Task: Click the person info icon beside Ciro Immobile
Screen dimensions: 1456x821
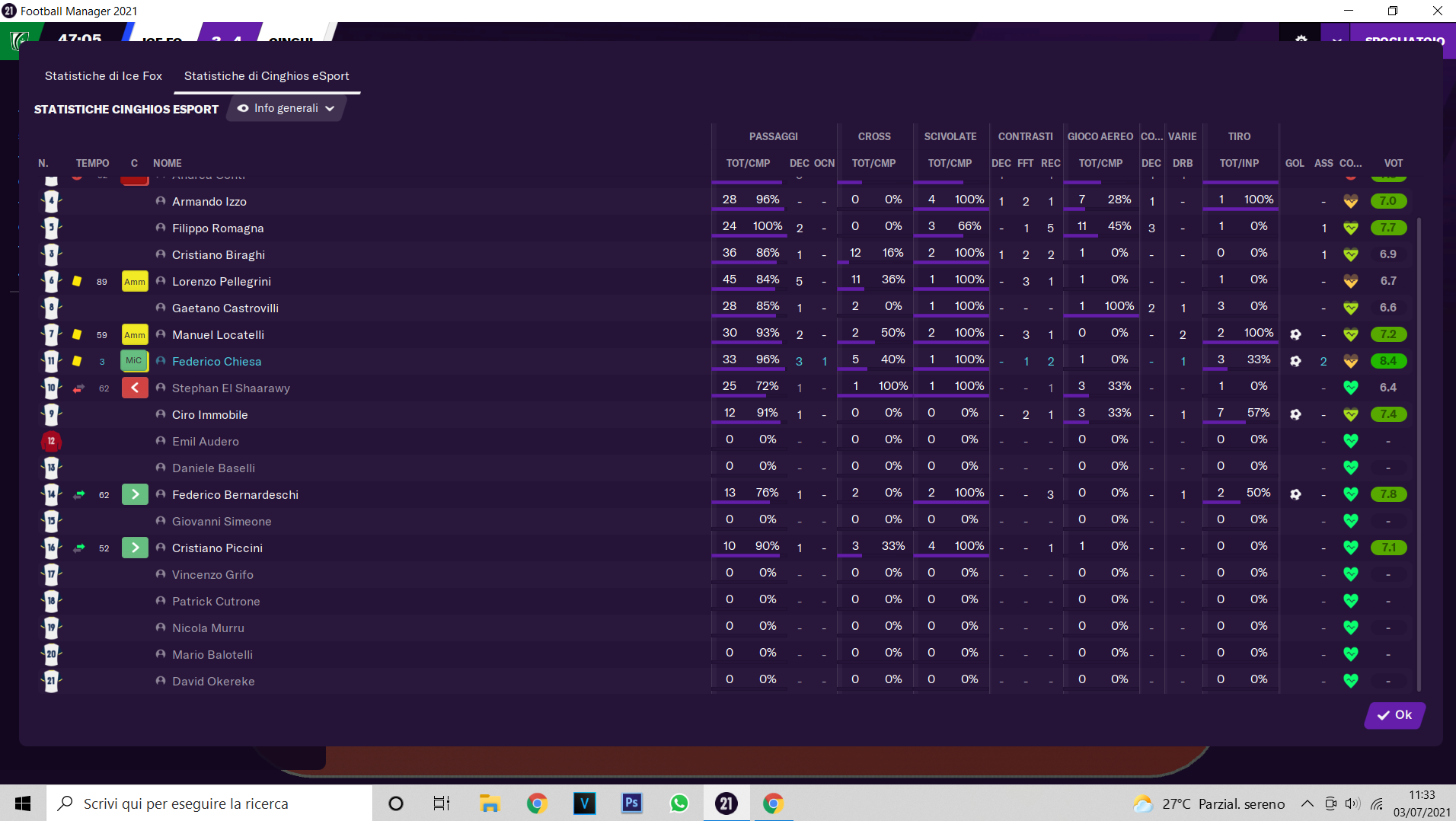Action: 161,414
